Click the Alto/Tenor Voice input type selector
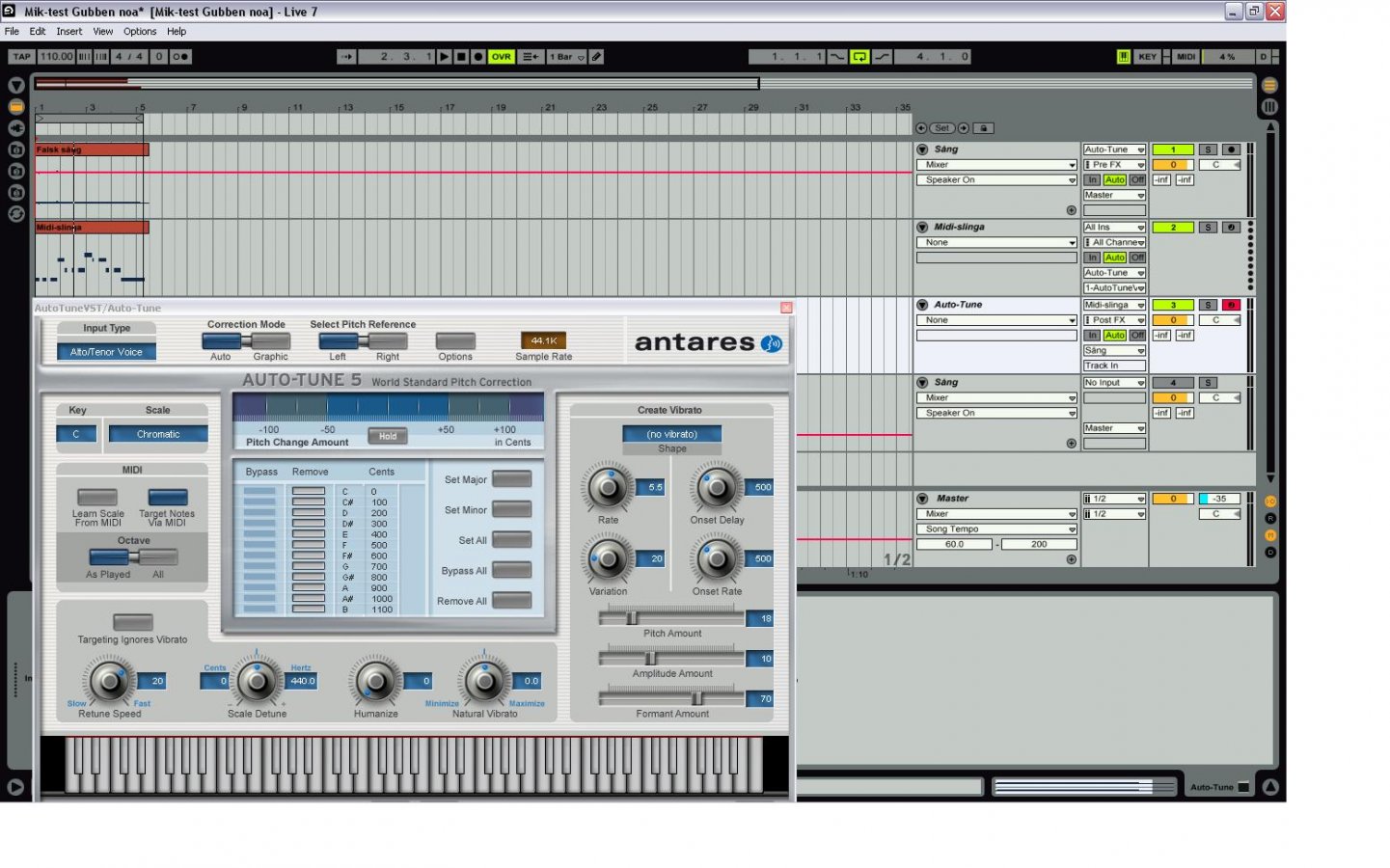 click(x=106, y=353)
